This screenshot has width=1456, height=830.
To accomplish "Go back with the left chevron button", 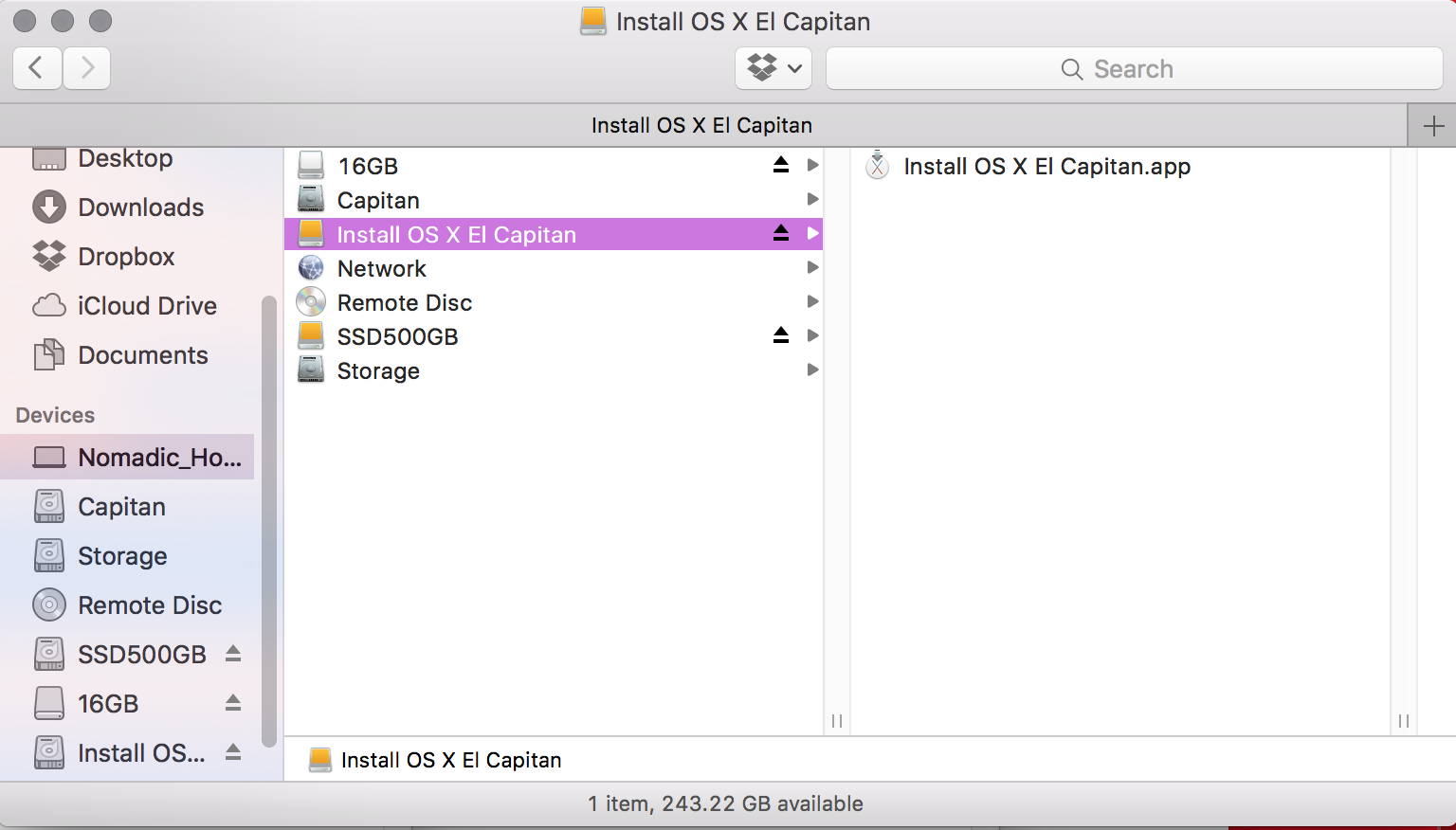I will click(38, 68).
